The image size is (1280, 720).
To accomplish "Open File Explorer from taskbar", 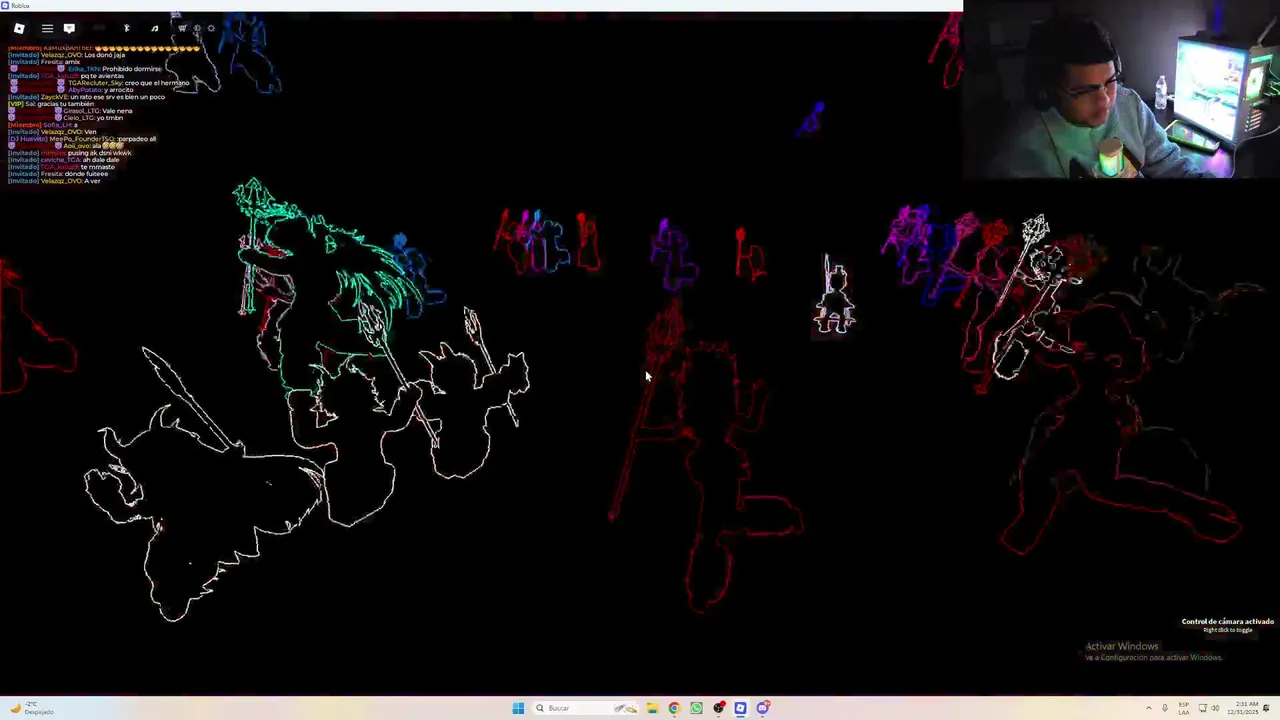I will (652, 708).
